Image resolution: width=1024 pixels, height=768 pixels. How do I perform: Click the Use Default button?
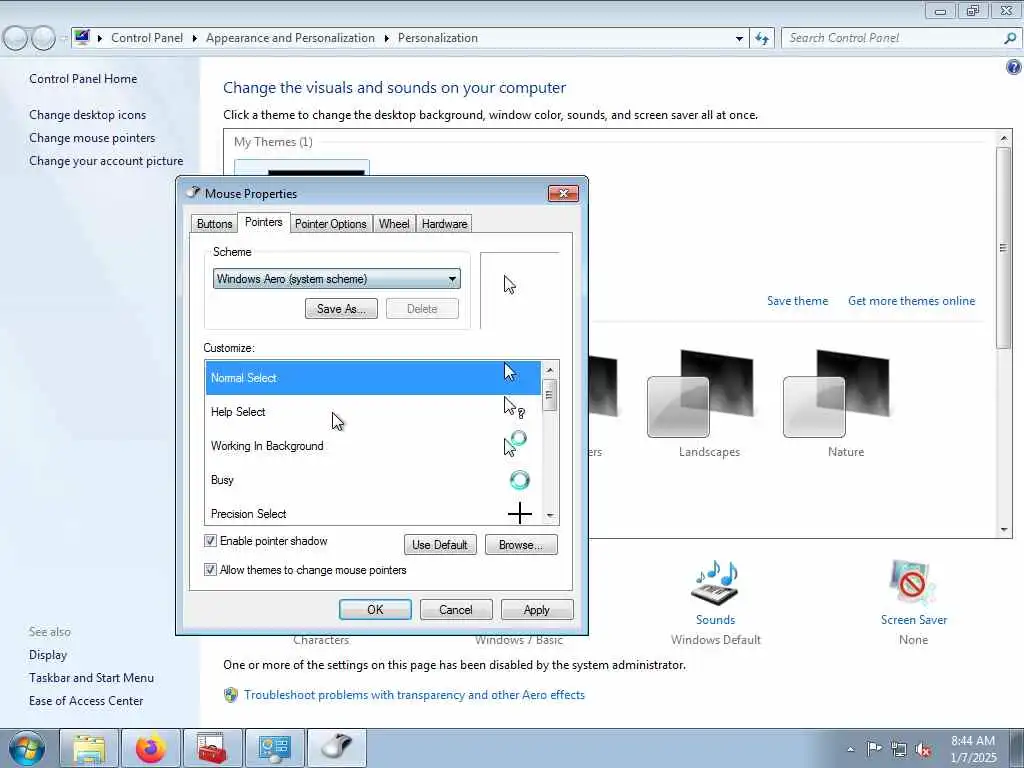[440, 545]
